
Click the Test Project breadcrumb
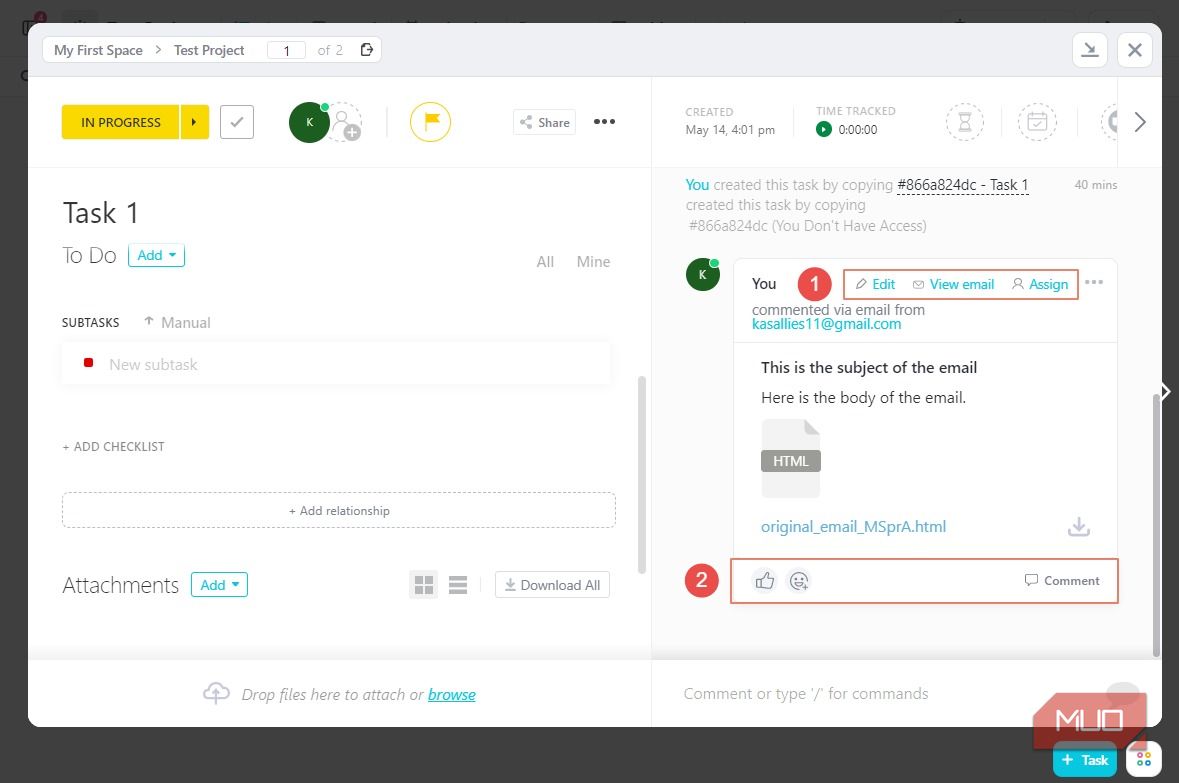(x=209, y=50)
